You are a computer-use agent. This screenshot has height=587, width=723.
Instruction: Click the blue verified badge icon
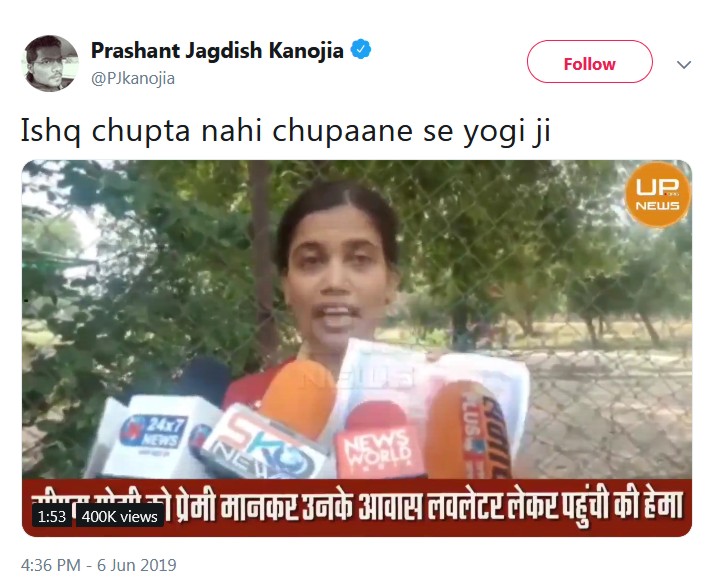(361, 50)
